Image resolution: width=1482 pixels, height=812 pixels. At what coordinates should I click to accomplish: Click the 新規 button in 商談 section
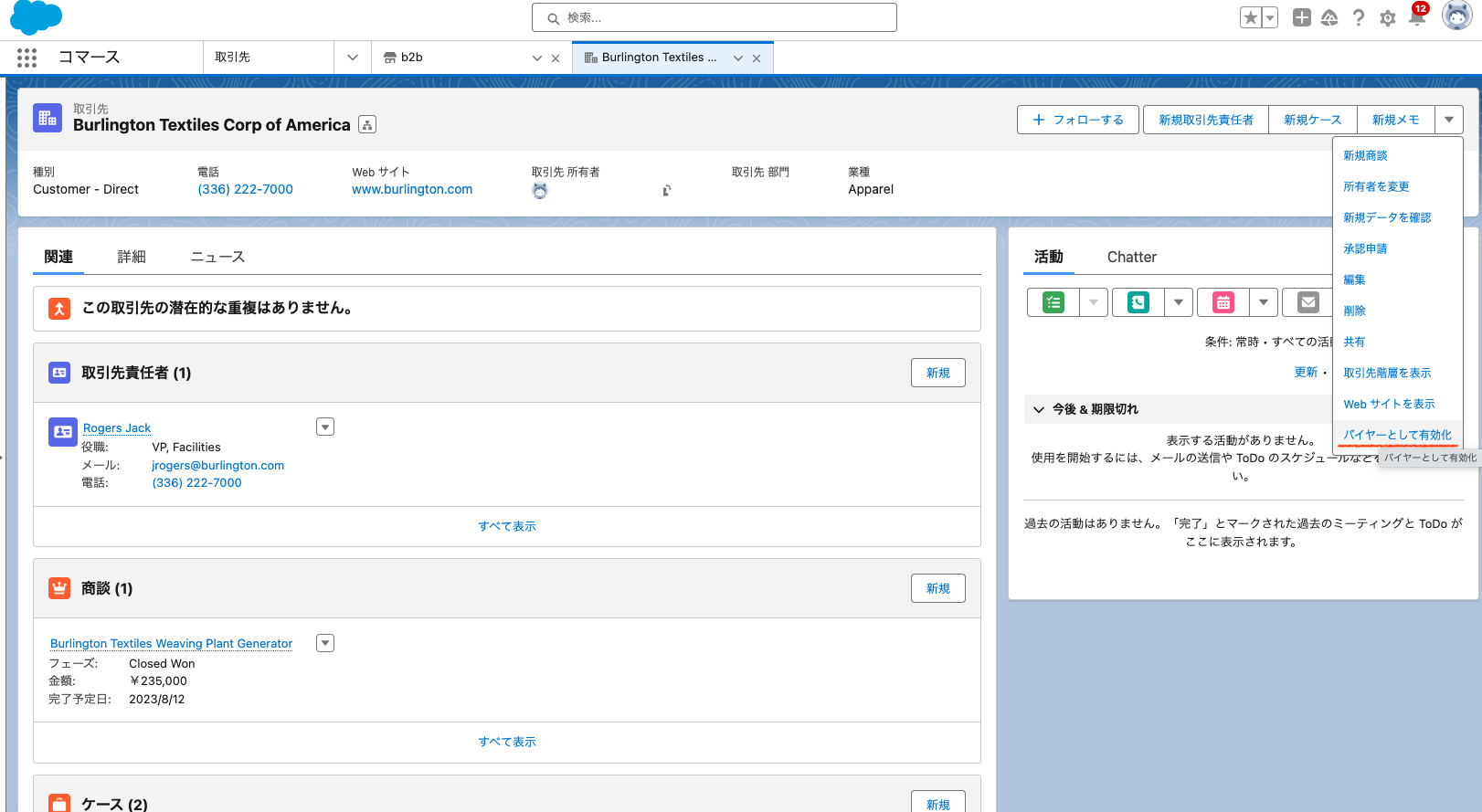pyautogui.click(x=938, y=588)
